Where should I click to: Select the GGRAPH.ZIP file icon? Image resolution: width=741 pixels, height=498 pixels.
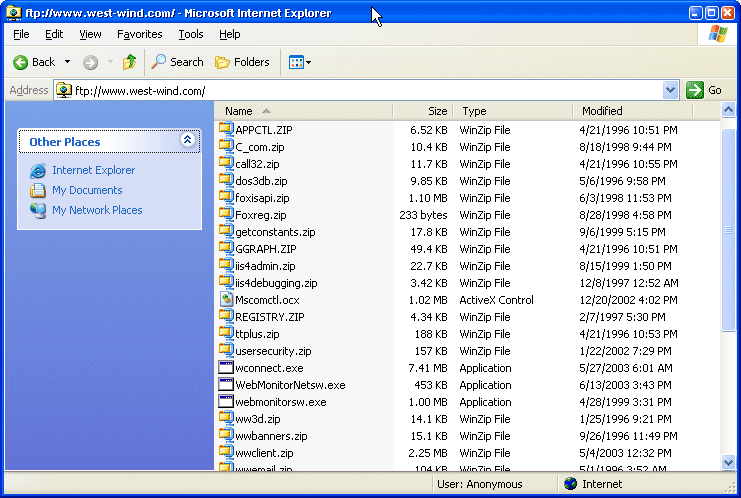pyautogui.click(x=226, y=248)
